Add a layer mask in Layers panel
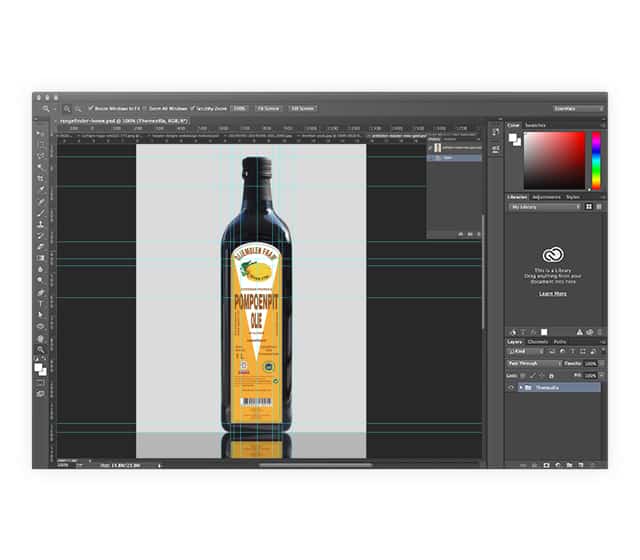 point(546,465)
